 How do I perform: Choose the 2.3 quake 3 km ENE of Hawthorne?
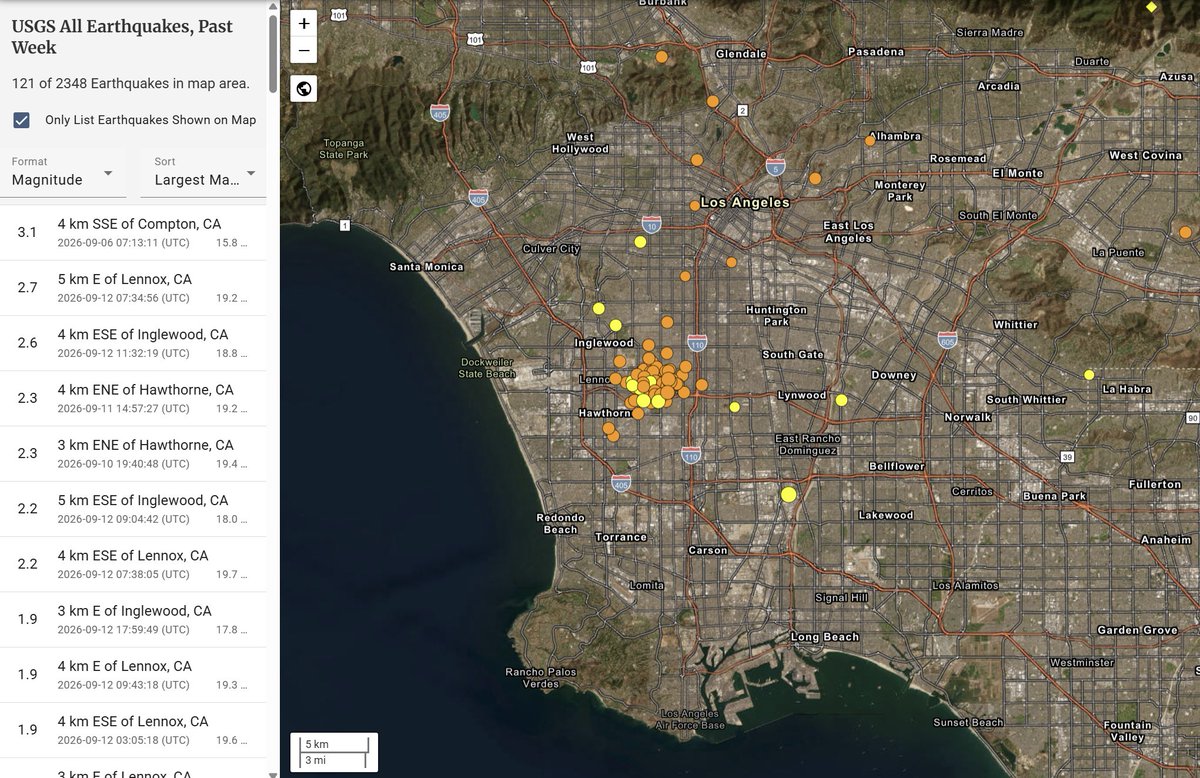coord(133,454)
